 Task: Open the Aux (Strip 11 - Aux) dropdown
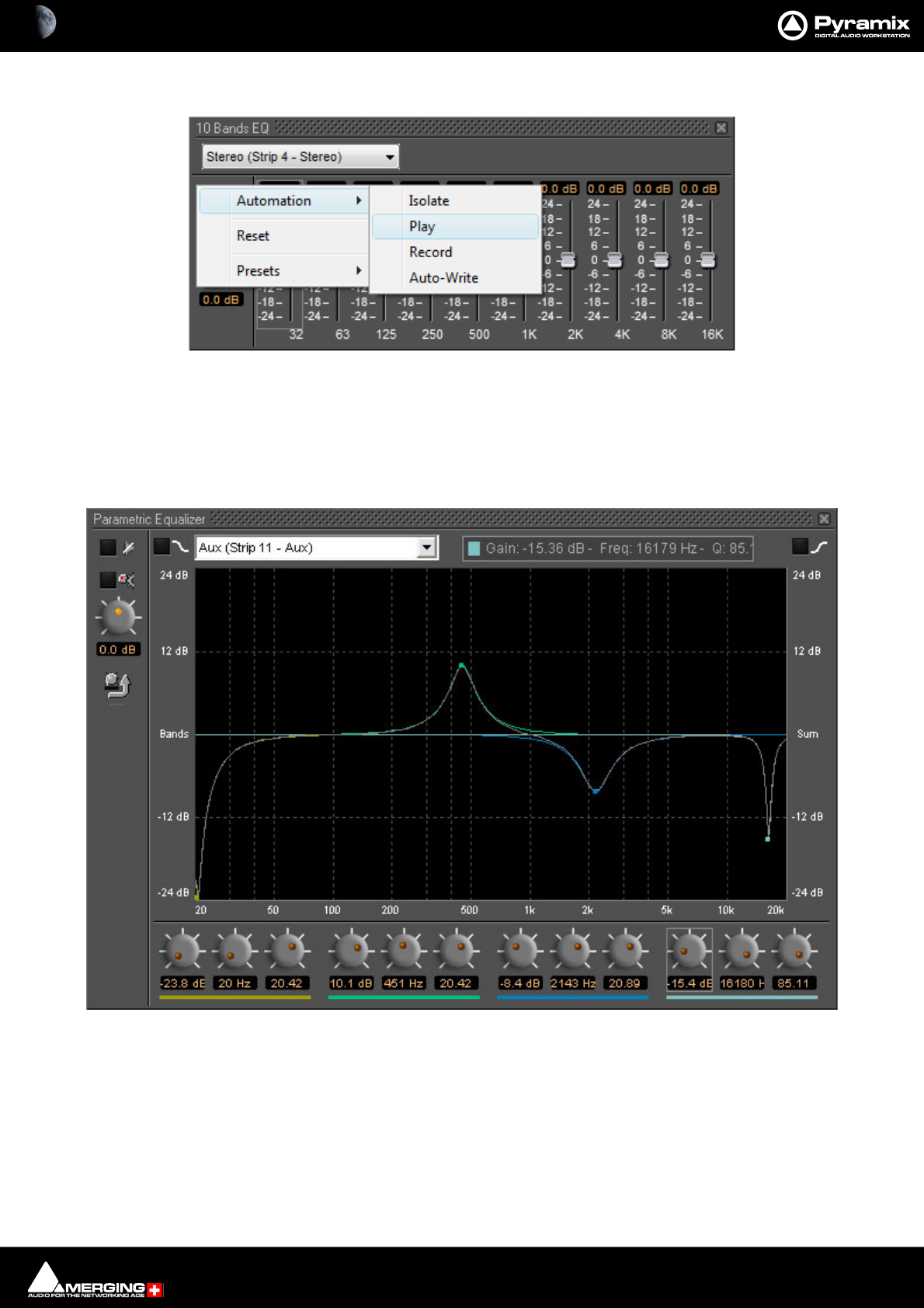point(317,548)
